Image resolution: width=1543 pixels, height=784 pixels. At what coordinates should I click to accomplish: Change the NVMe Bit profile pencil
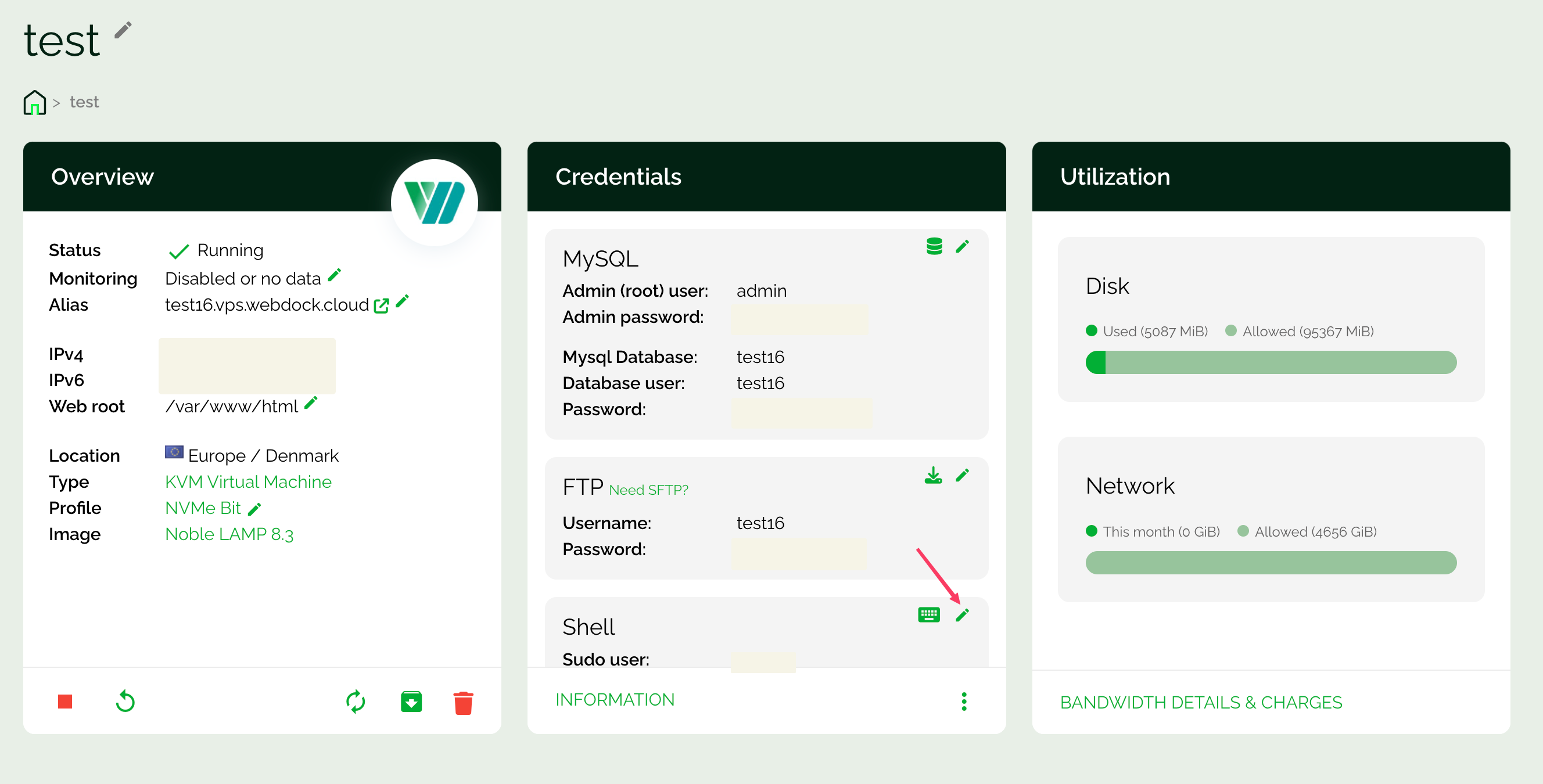[x=254, y=509]
